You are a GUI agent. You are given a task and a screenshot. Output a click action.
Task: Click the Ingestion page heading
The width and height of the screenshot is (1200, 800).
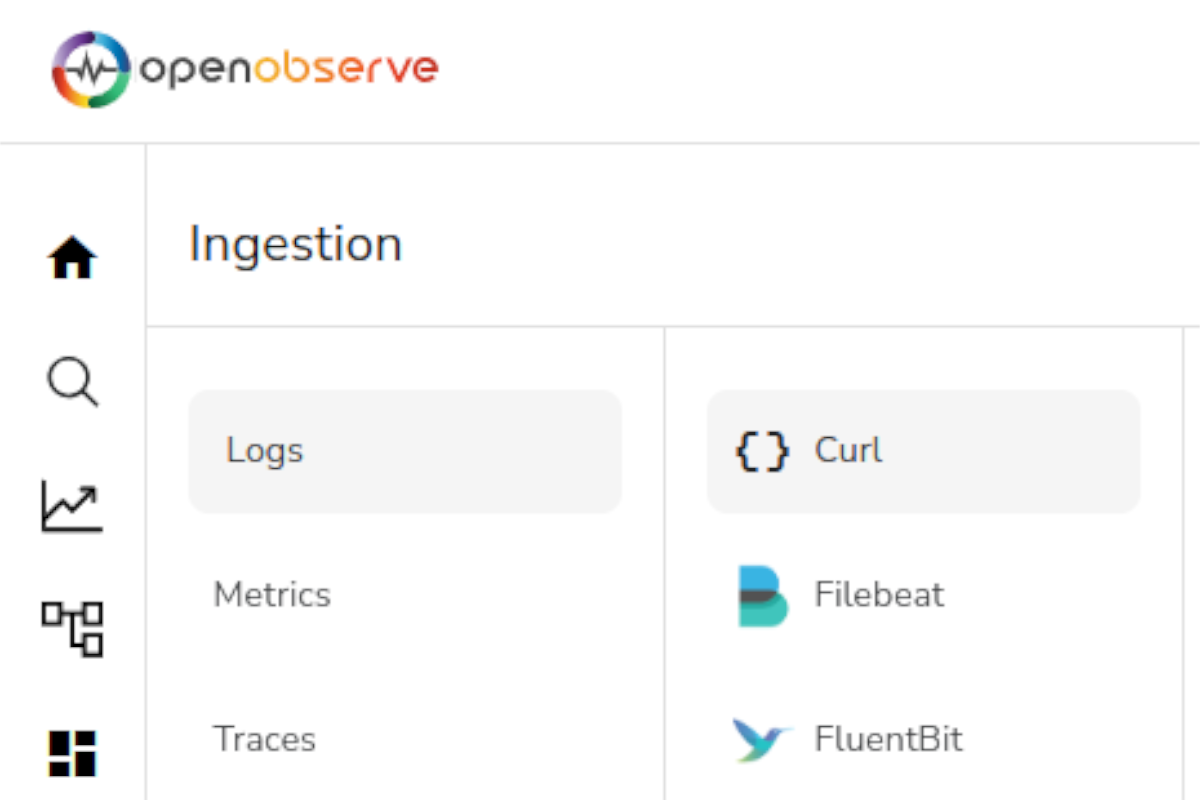click(295, 243)
